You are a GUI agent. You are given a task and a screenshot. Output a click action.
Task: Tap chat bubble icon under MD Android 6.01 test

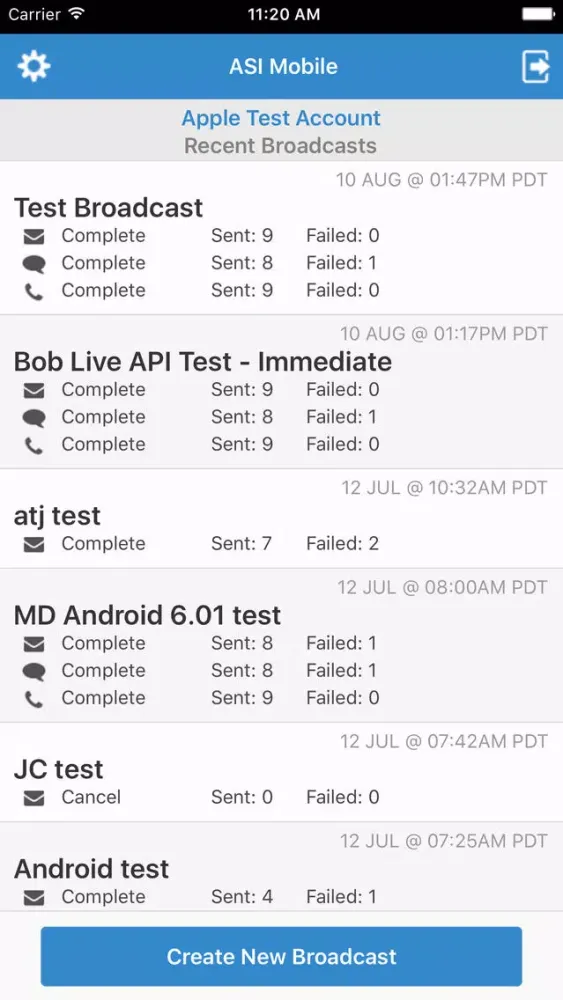click(34, 671)
